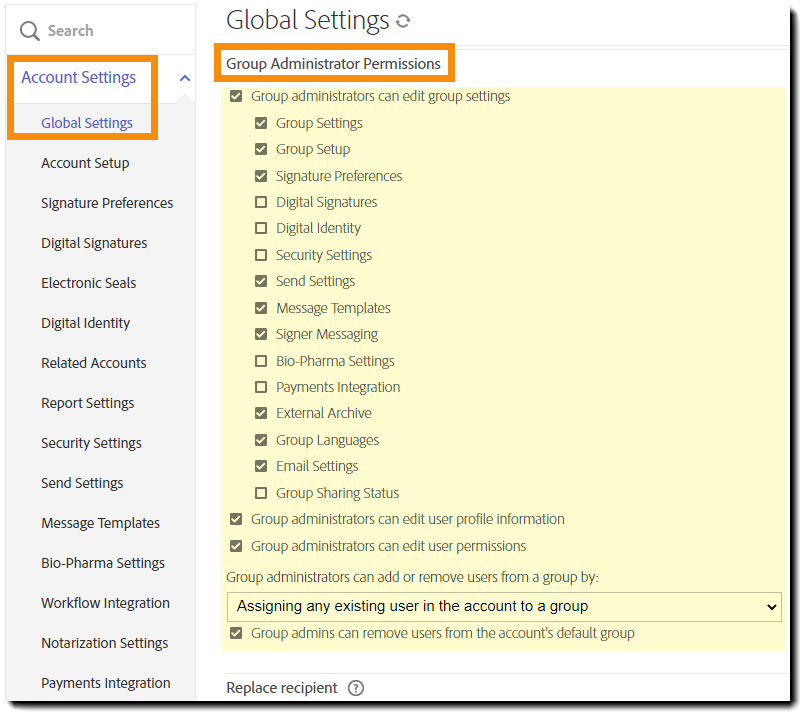
Task: Enable the Security Settings permission
Action: pos(261,255)
